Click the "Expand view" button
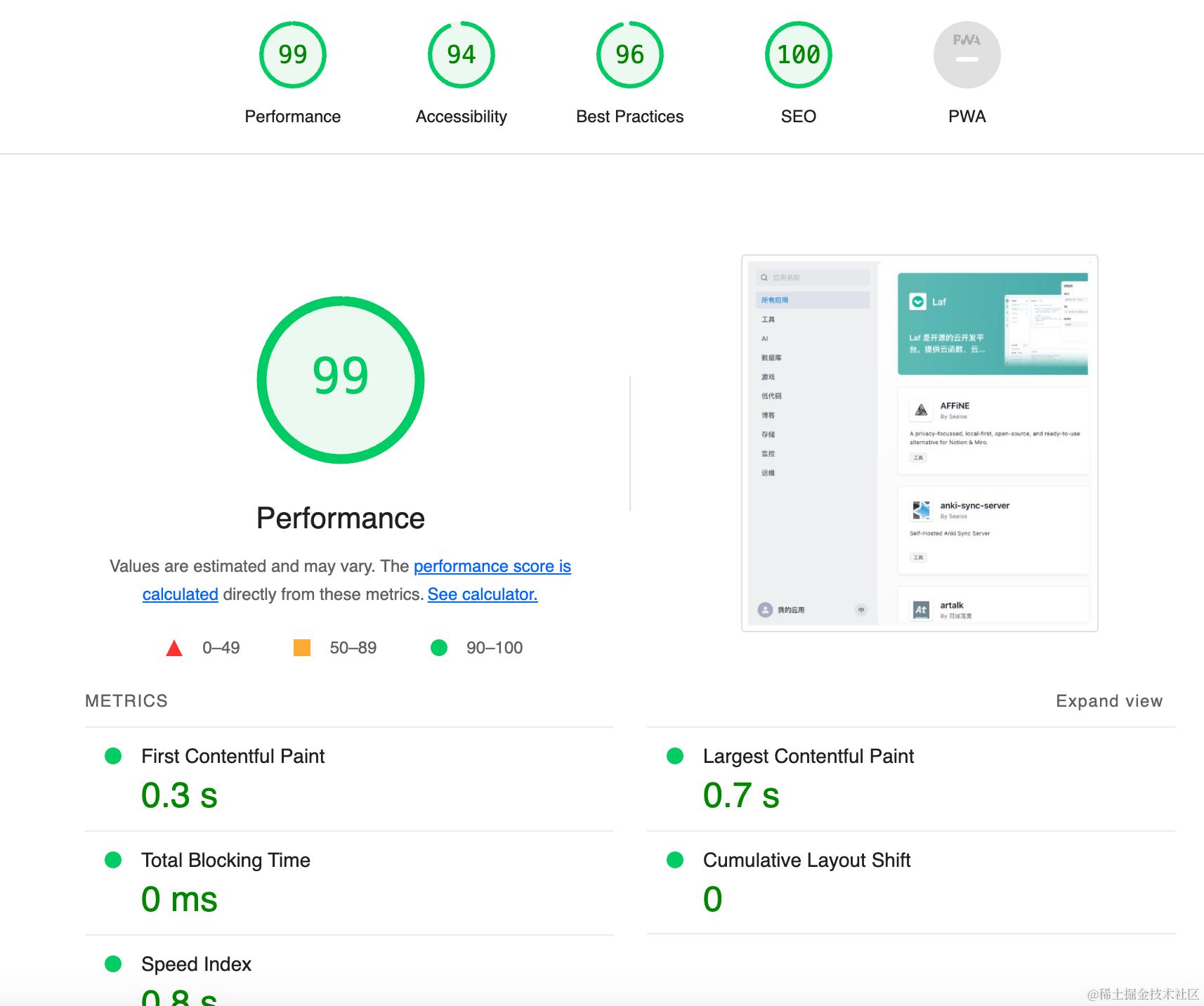1204x1006 pixels. tap(1109, 701)
